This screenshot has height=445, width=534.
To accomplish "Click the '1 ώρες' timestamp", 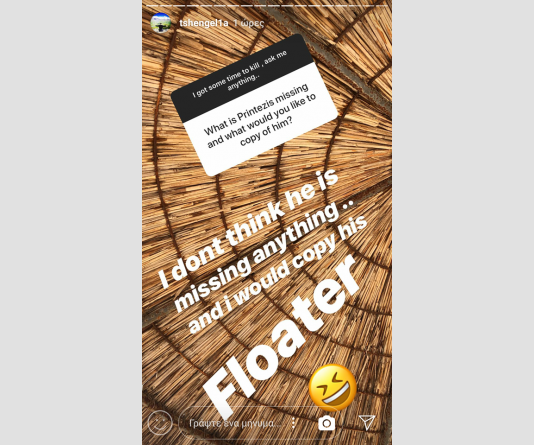I will pos(248,23).
